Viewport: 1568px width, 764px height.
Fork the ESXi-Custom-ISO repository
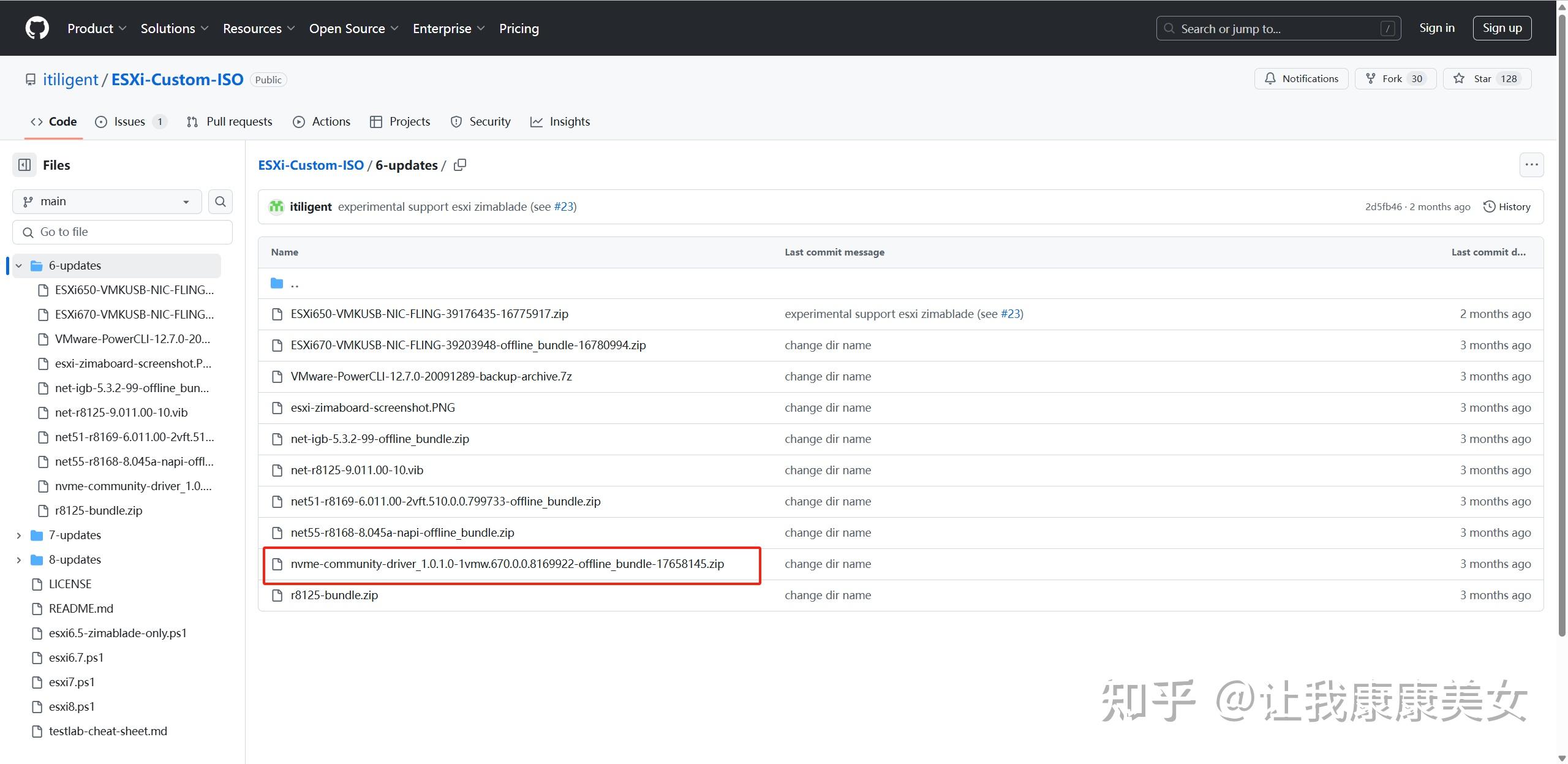[1395, 78]
